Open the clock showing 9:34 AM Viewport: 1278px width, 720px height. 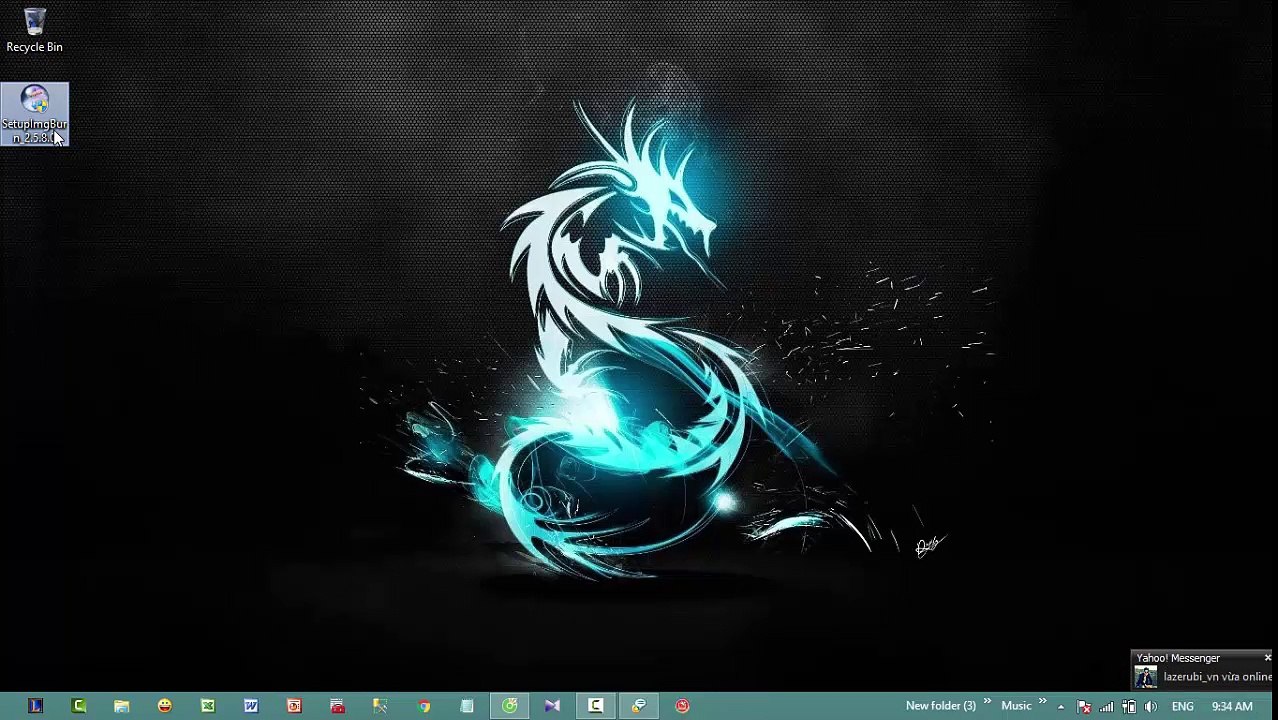click(x=1232, y=707)
